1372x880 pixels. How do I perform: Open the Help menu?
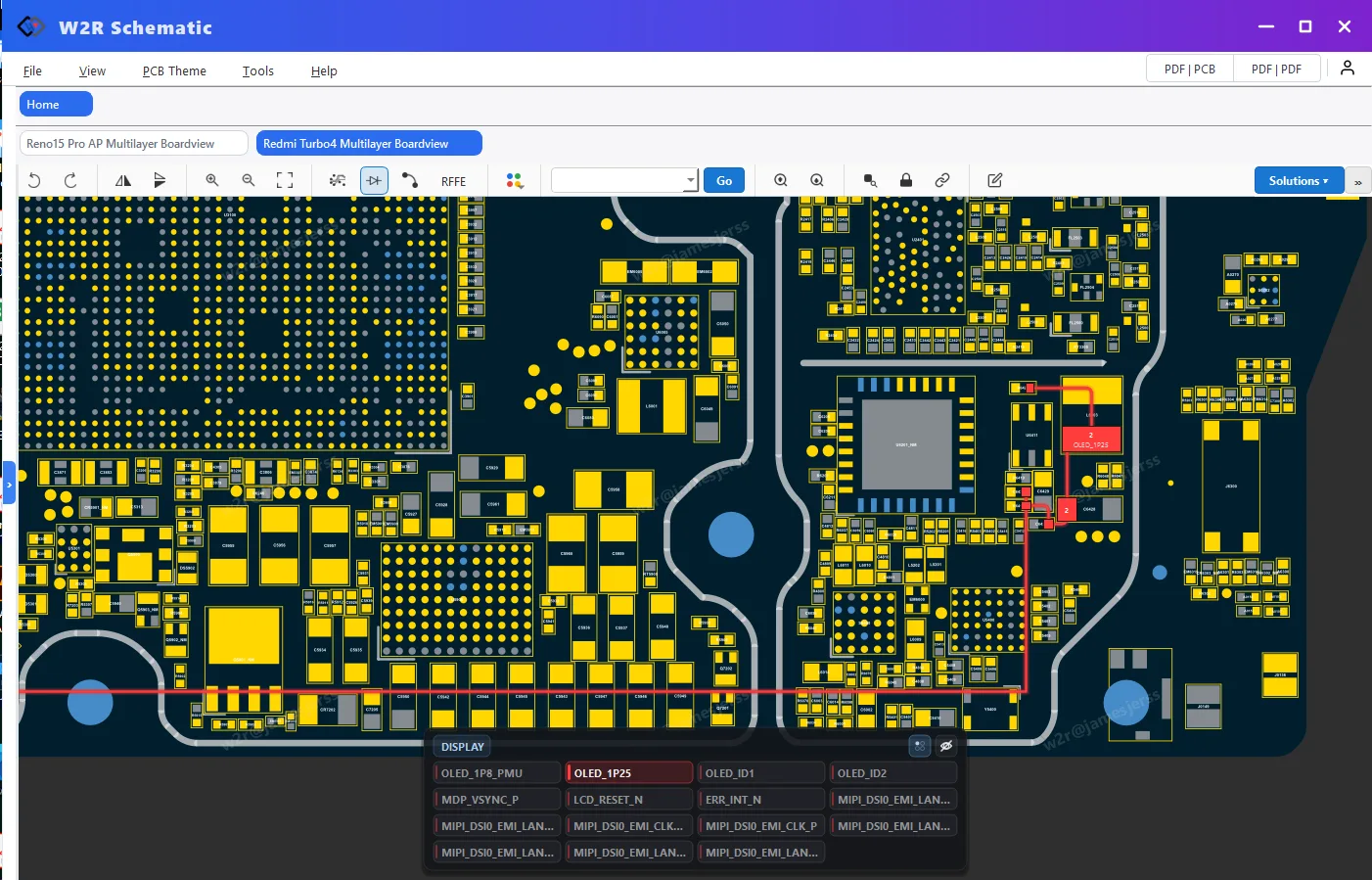point(324,70)
